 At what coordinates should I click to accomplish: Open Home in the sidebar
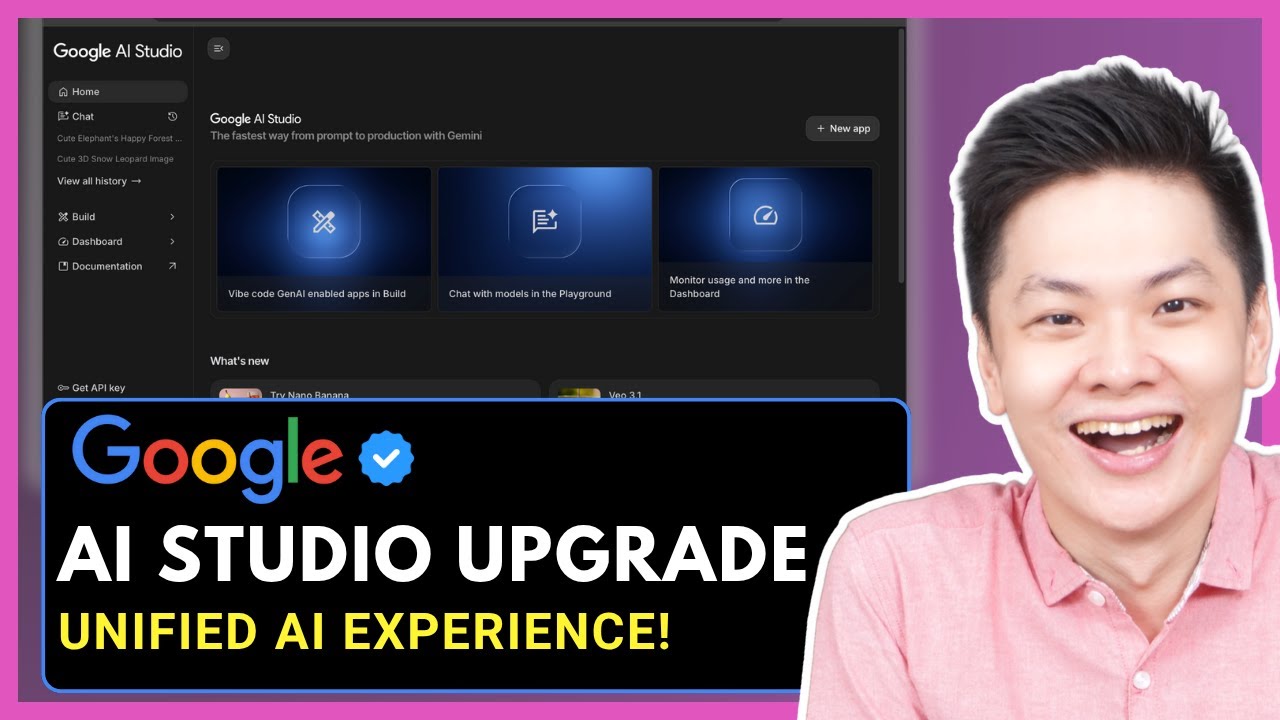[x=118, y=92]
